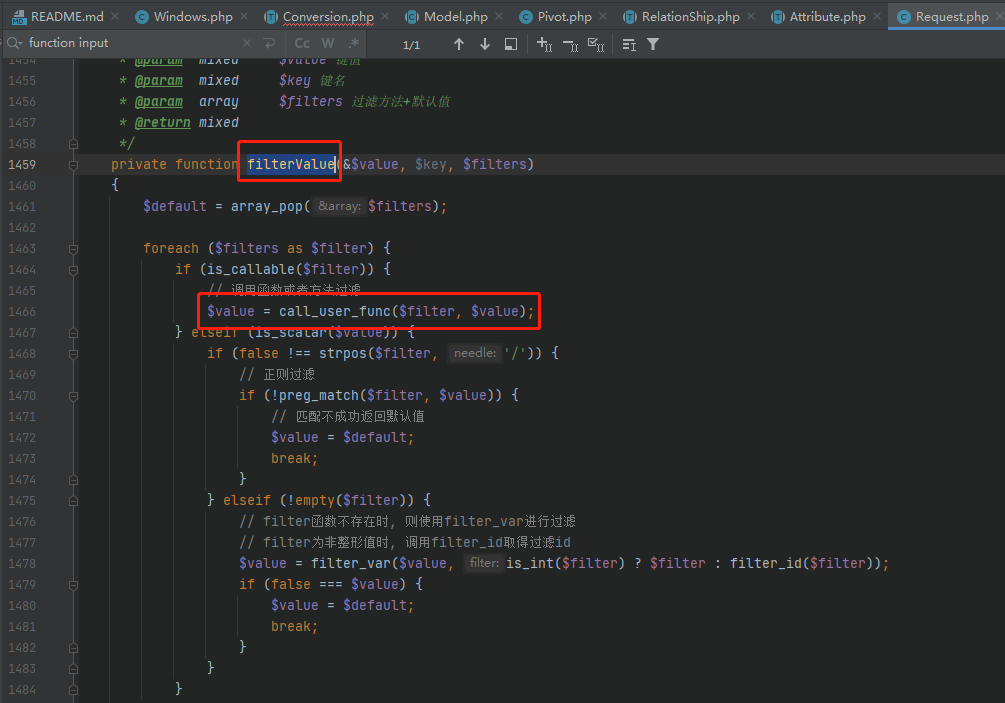Open the magnifier search history dropdown

point(16,43)
